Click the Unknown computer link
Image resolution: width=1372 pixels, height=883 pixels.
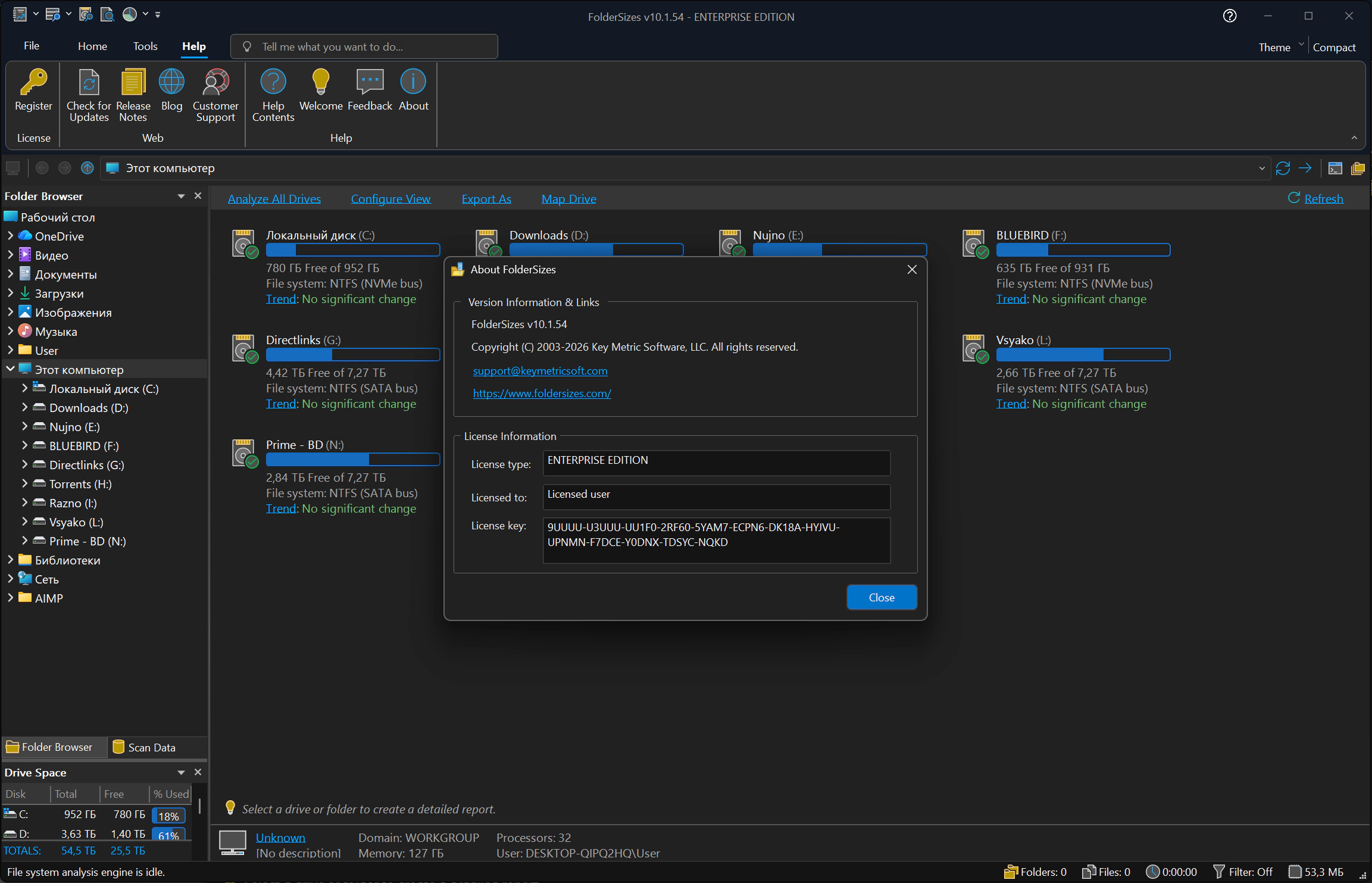[x=280, y=838]
